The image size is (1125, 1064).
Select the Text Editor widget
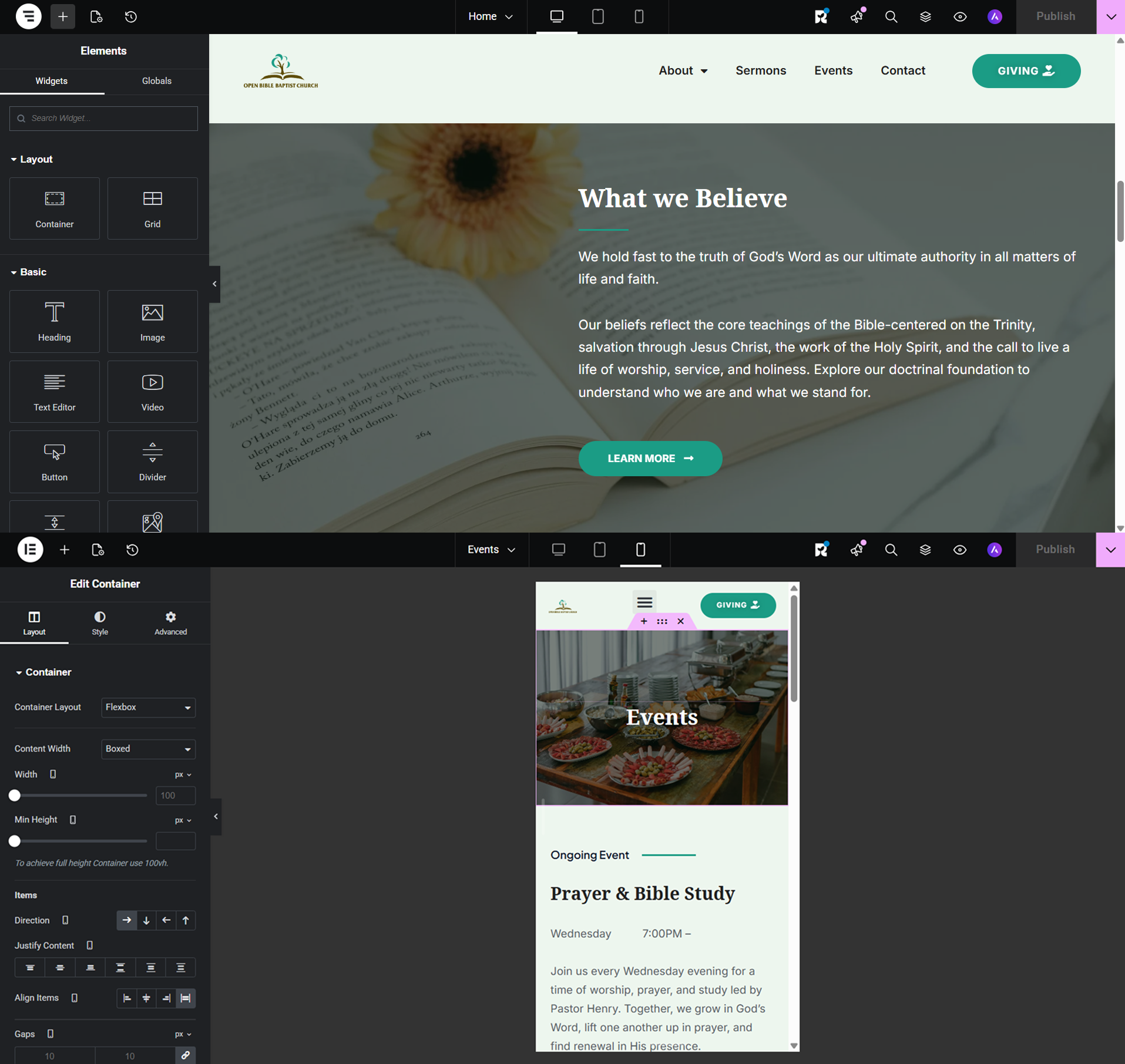click(54, 392)
